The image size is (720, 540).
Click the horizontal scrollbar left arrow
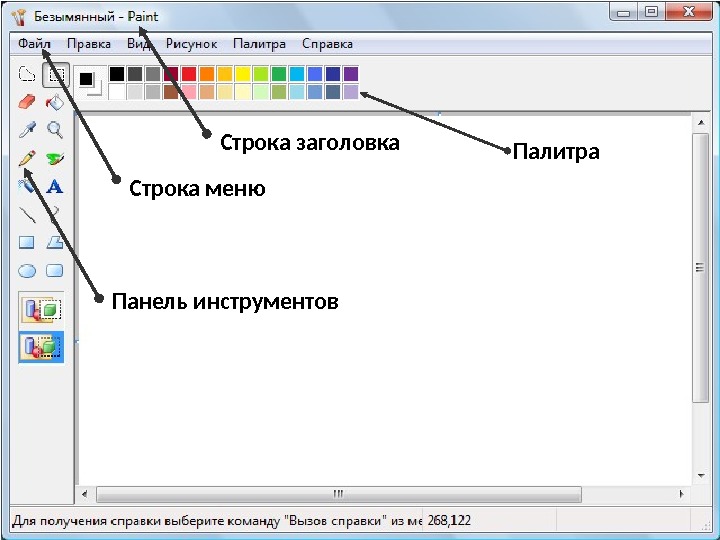click(84, 495)
